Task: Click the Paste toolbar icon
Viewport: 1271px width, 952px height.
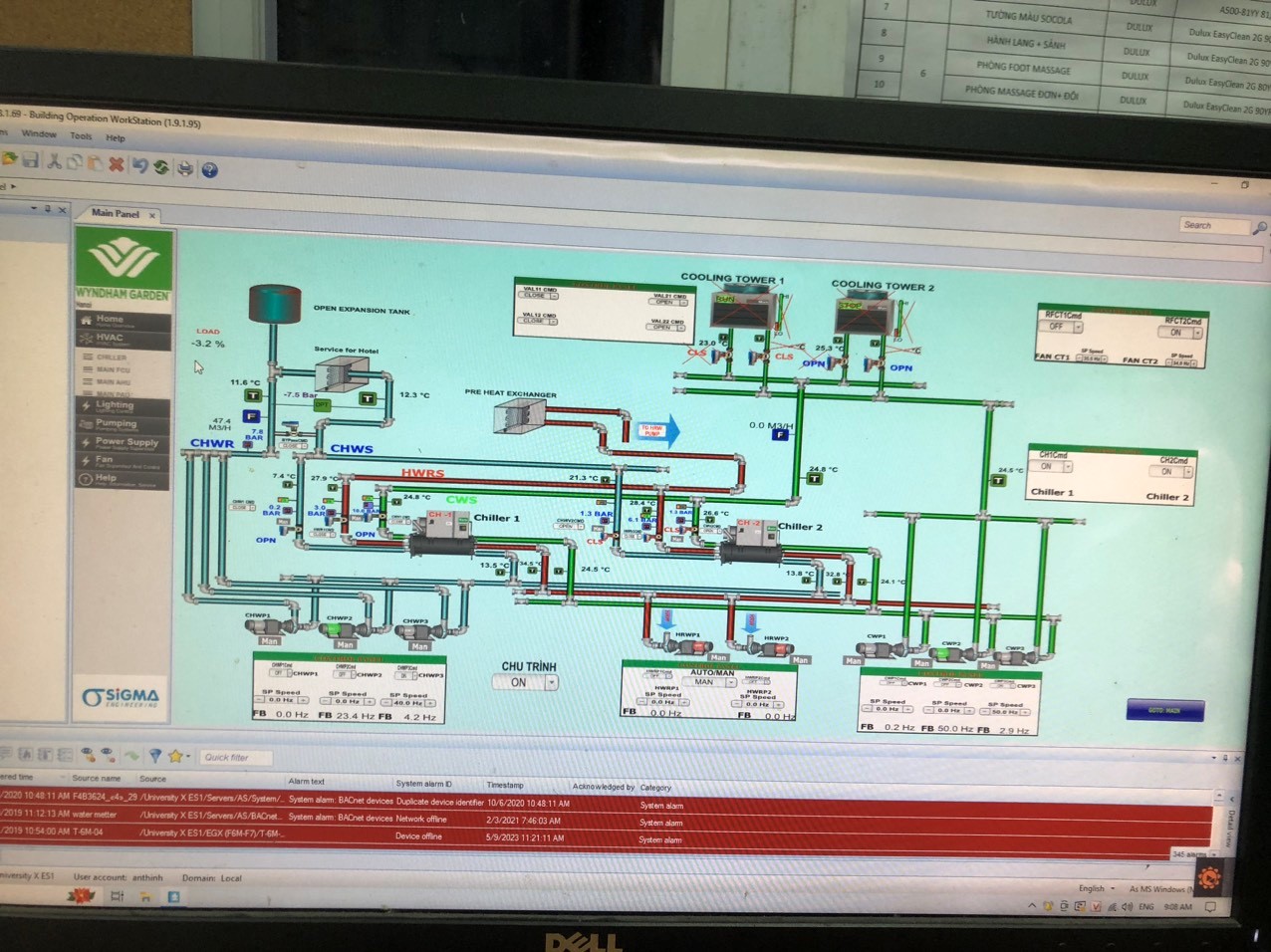Action: pyautogui.click(x=96, y=163)
